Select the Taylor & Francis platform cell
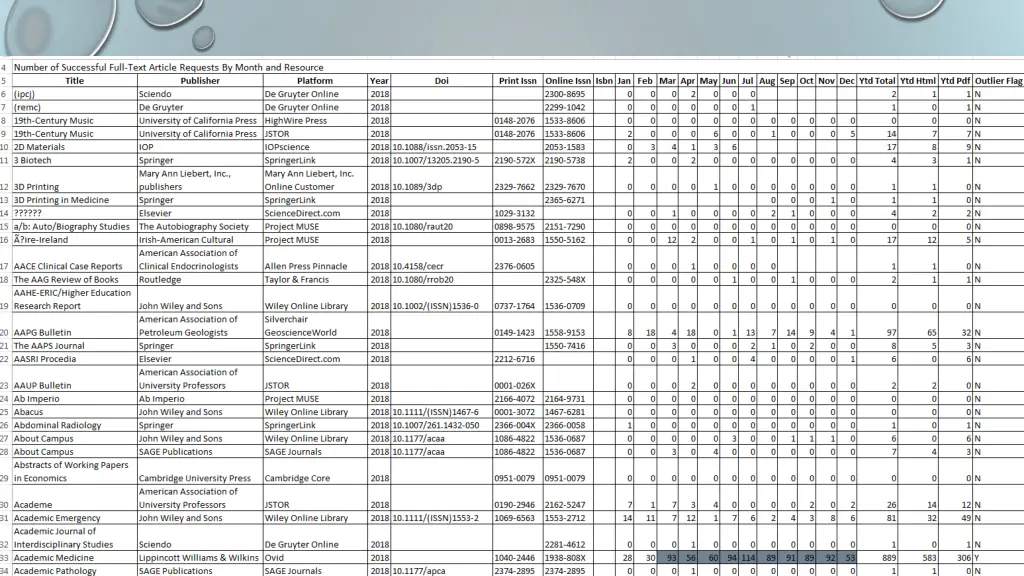1024x576 pixels. [x=315, y=280]
